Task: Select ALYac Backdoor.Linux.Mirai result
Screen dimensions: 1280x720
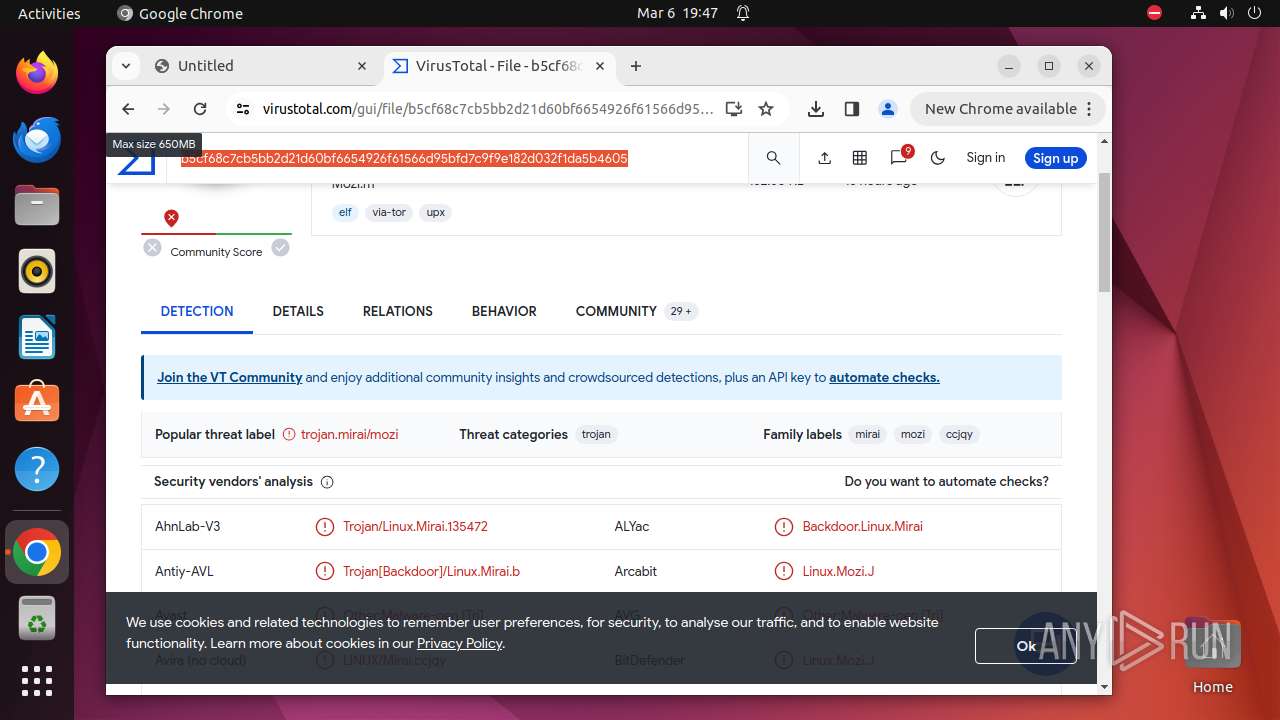Action: [862, 526]
